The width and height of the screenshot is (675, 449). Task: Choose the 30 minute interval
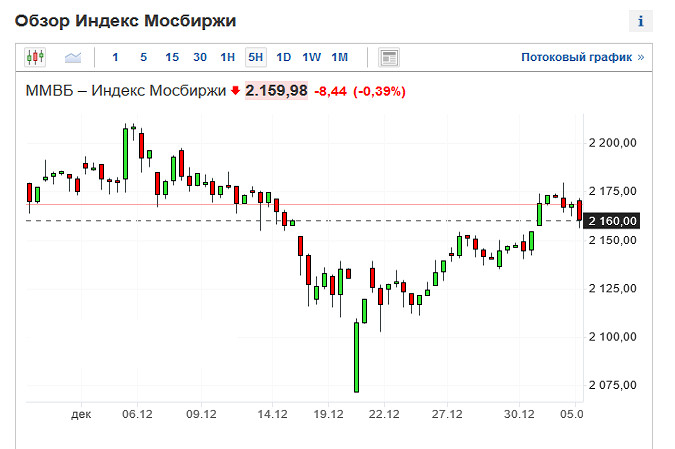pyautogui.click(x=200, y=57)
